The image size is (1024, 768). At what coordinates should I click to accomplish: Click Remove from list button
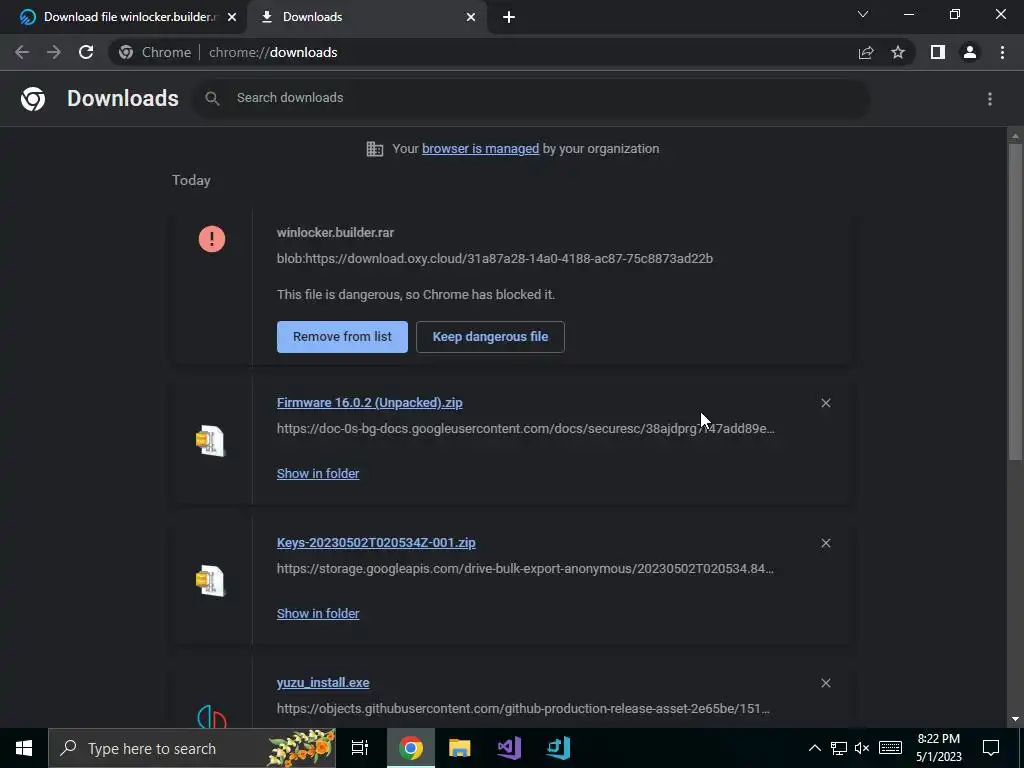[342, 337]
